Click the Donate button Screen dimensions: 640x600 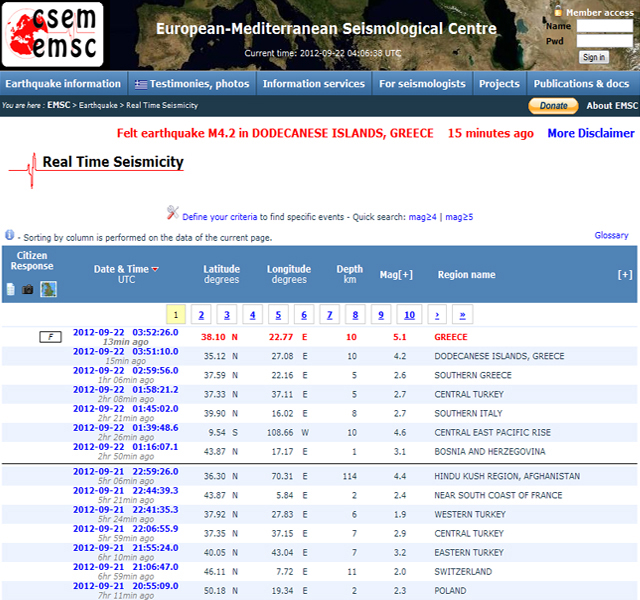click(x=553, y=106)
